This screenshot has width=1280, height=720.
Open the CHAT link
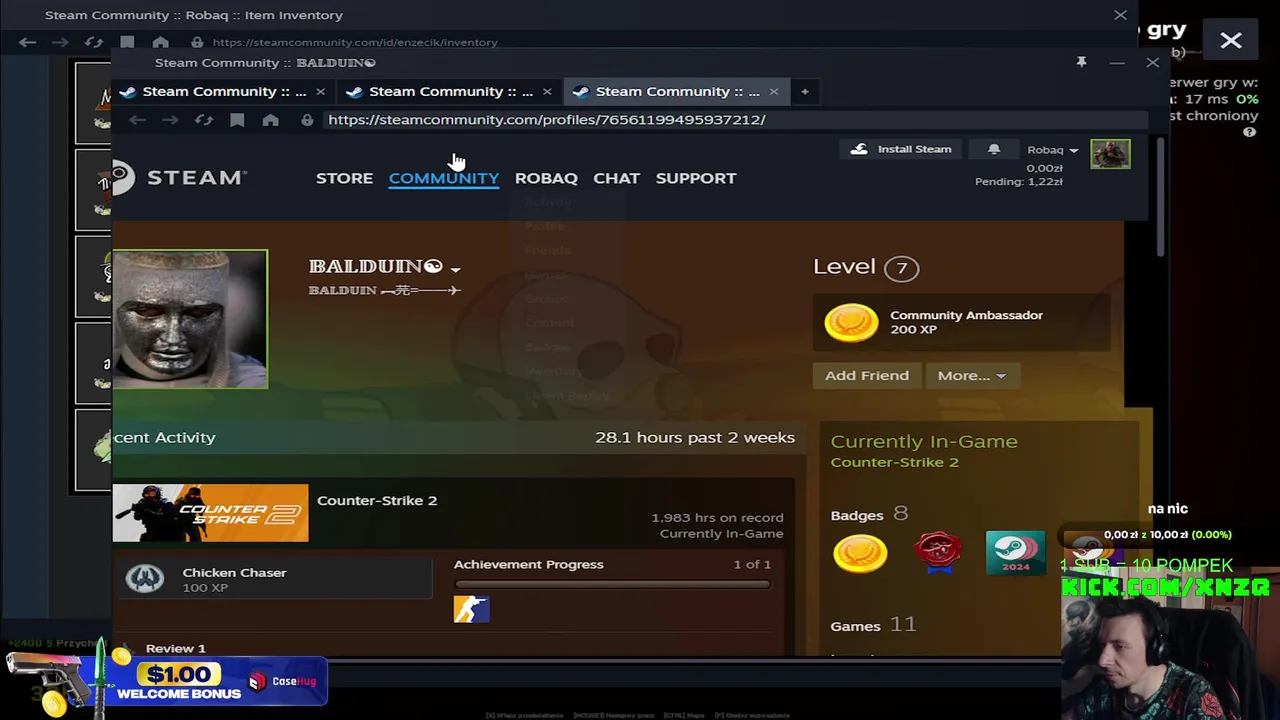616,178
